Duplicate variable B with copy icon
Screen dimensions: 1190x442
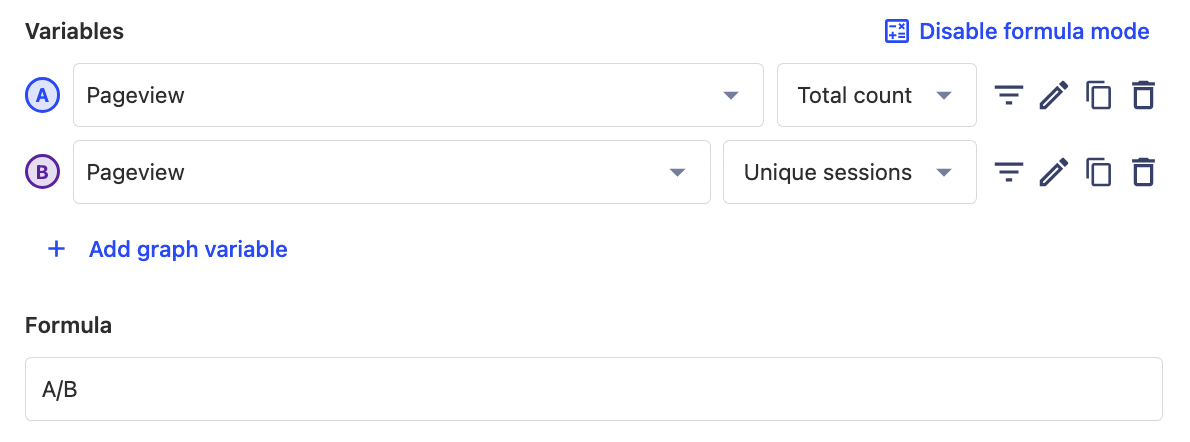[1099, 173]
